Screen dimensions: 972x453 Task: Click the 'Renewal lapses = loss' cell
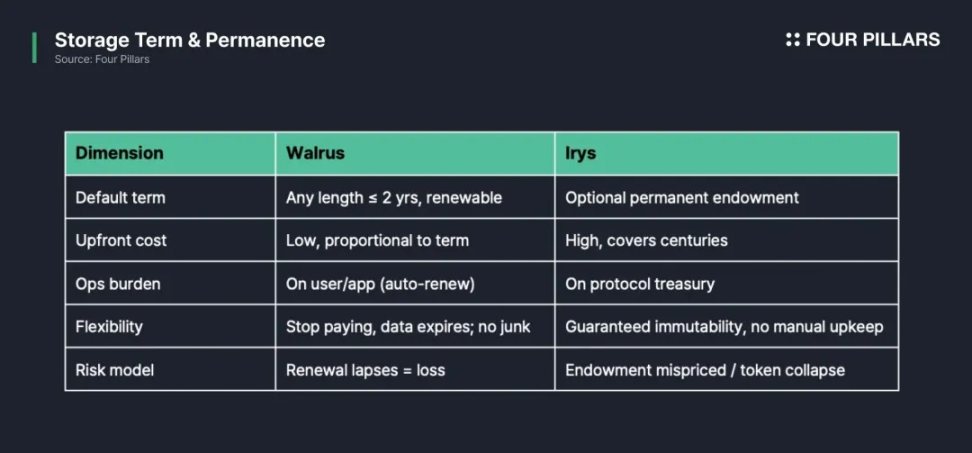(365, 370)
